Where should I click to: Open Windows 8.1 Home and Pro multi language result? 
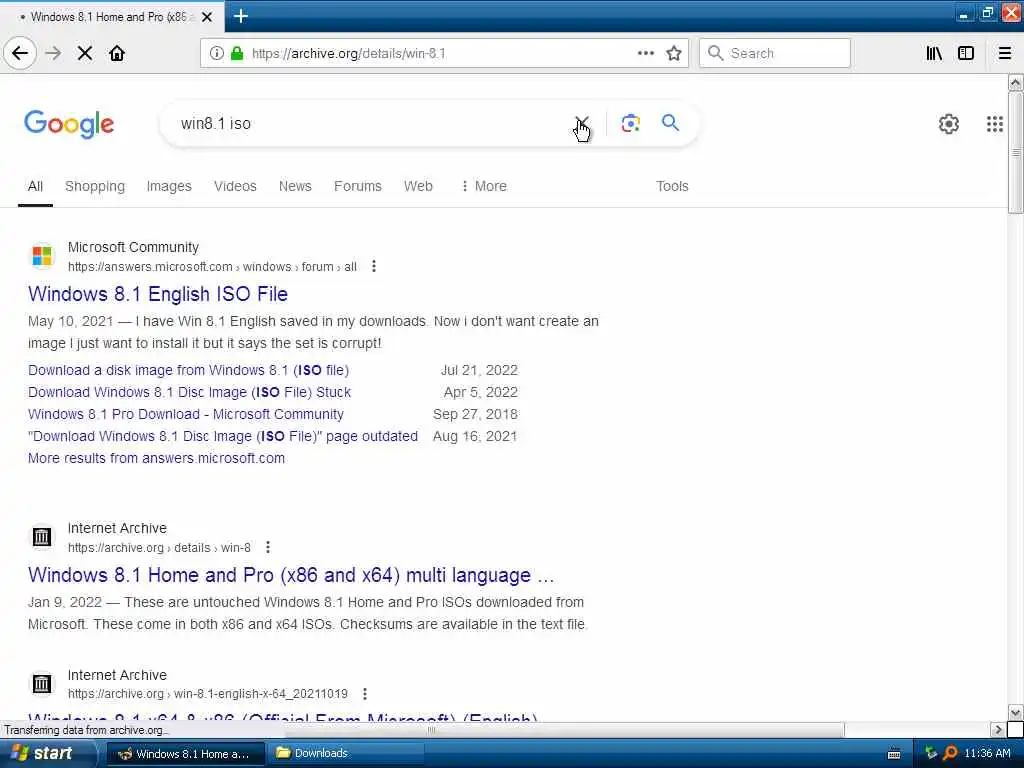click(291, 575)
